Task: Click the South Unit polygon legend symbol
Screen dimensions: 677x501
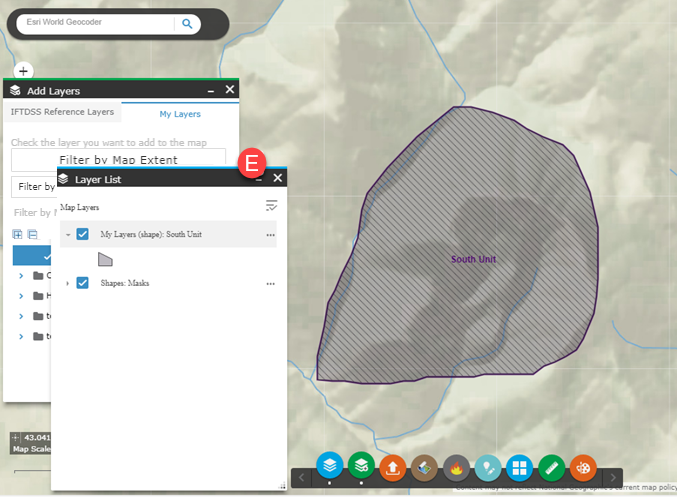Action: click(105, 259)
